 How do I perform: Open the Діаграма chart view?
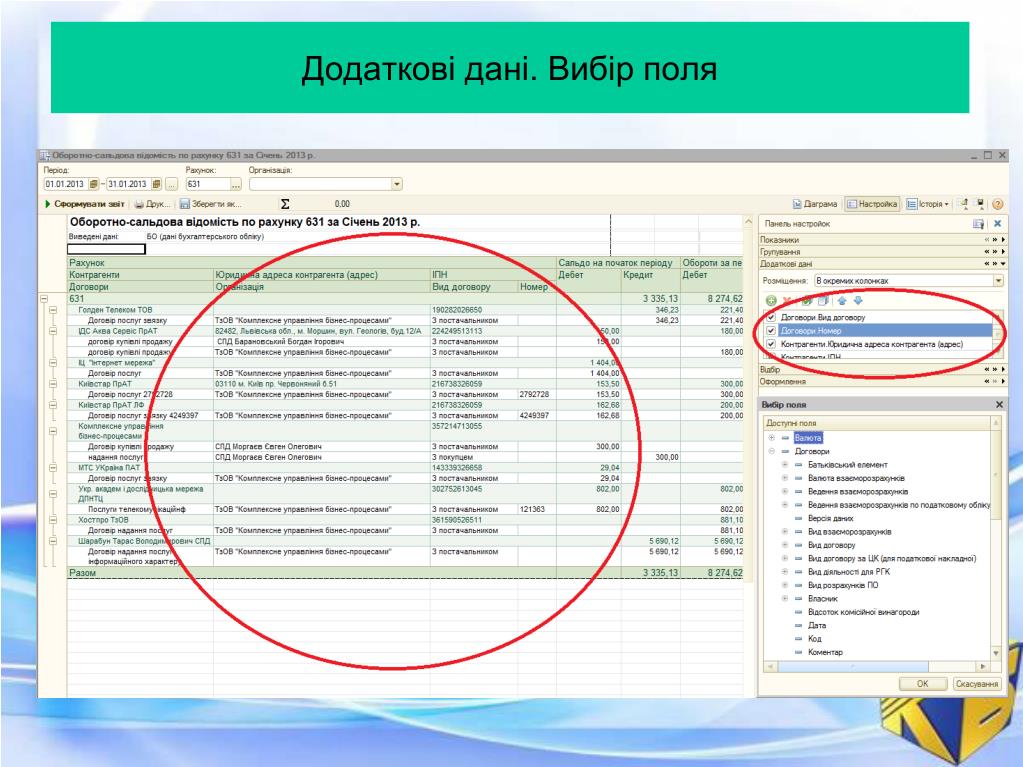(x=814, y=204)
